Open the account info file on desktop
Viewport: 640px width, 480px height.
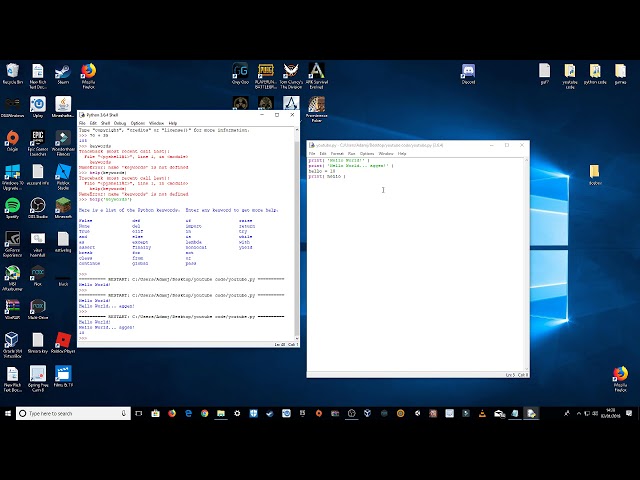coord(38,175)
